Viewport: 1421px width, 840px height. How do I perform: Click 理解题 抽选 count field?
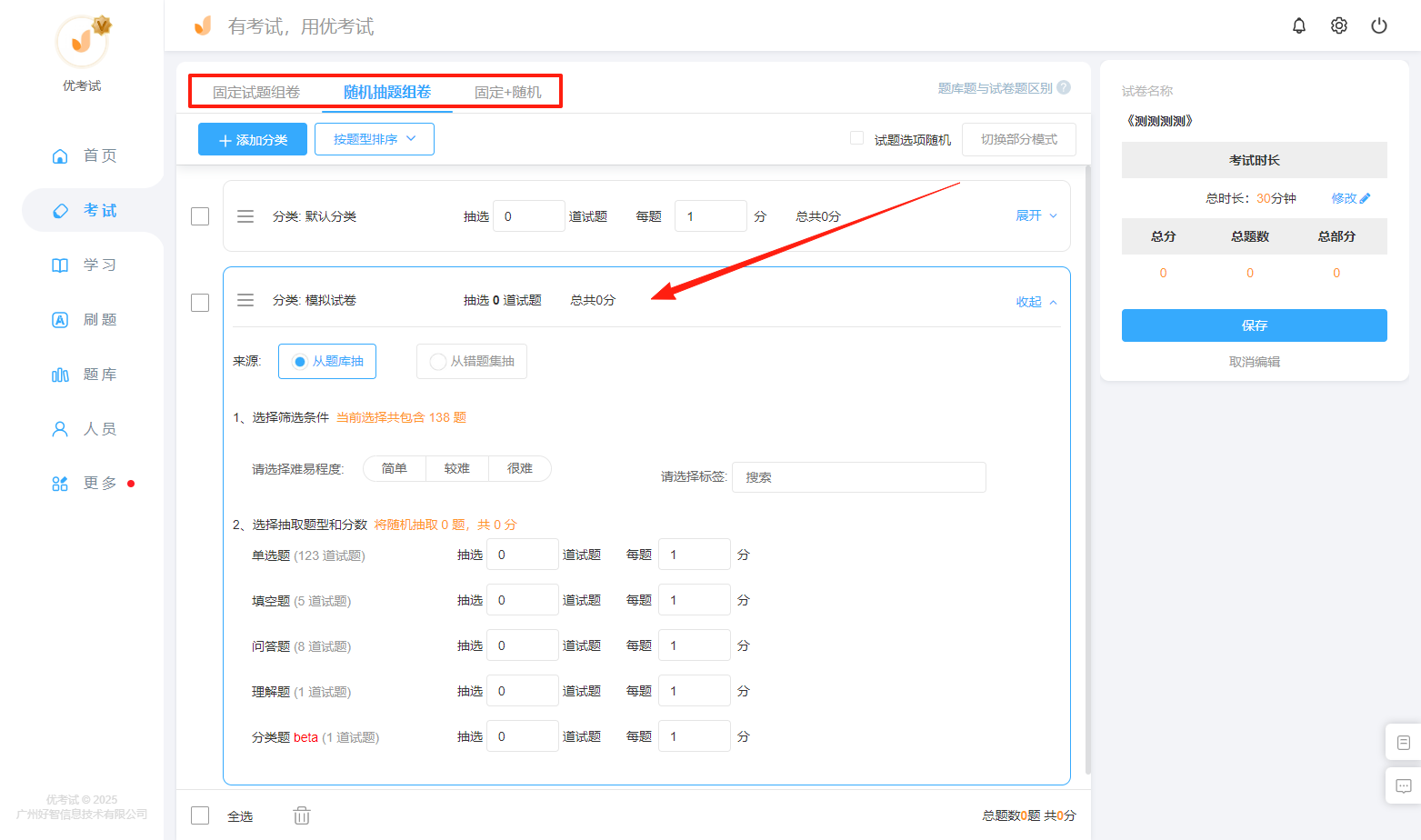(523, 691)
